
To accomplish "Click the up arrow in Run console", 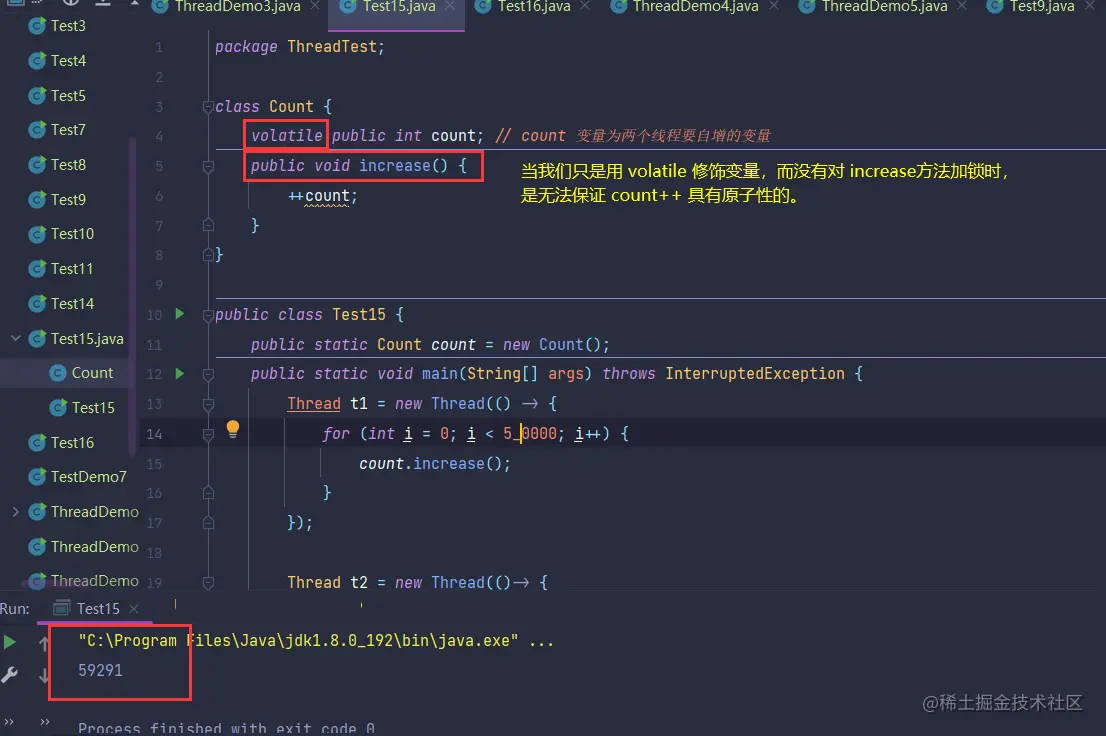I will coord(44,642).
